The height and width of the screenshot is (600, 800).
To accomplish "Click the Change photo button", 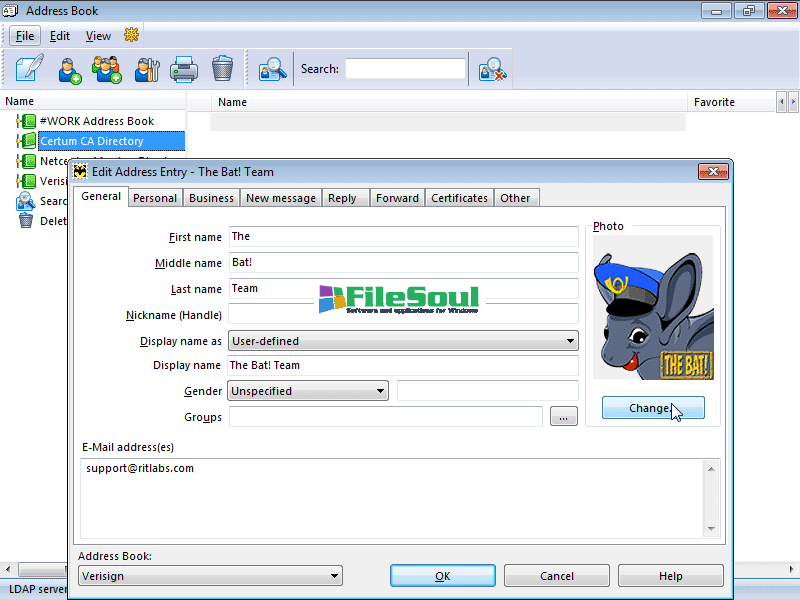I will [653, 408].
